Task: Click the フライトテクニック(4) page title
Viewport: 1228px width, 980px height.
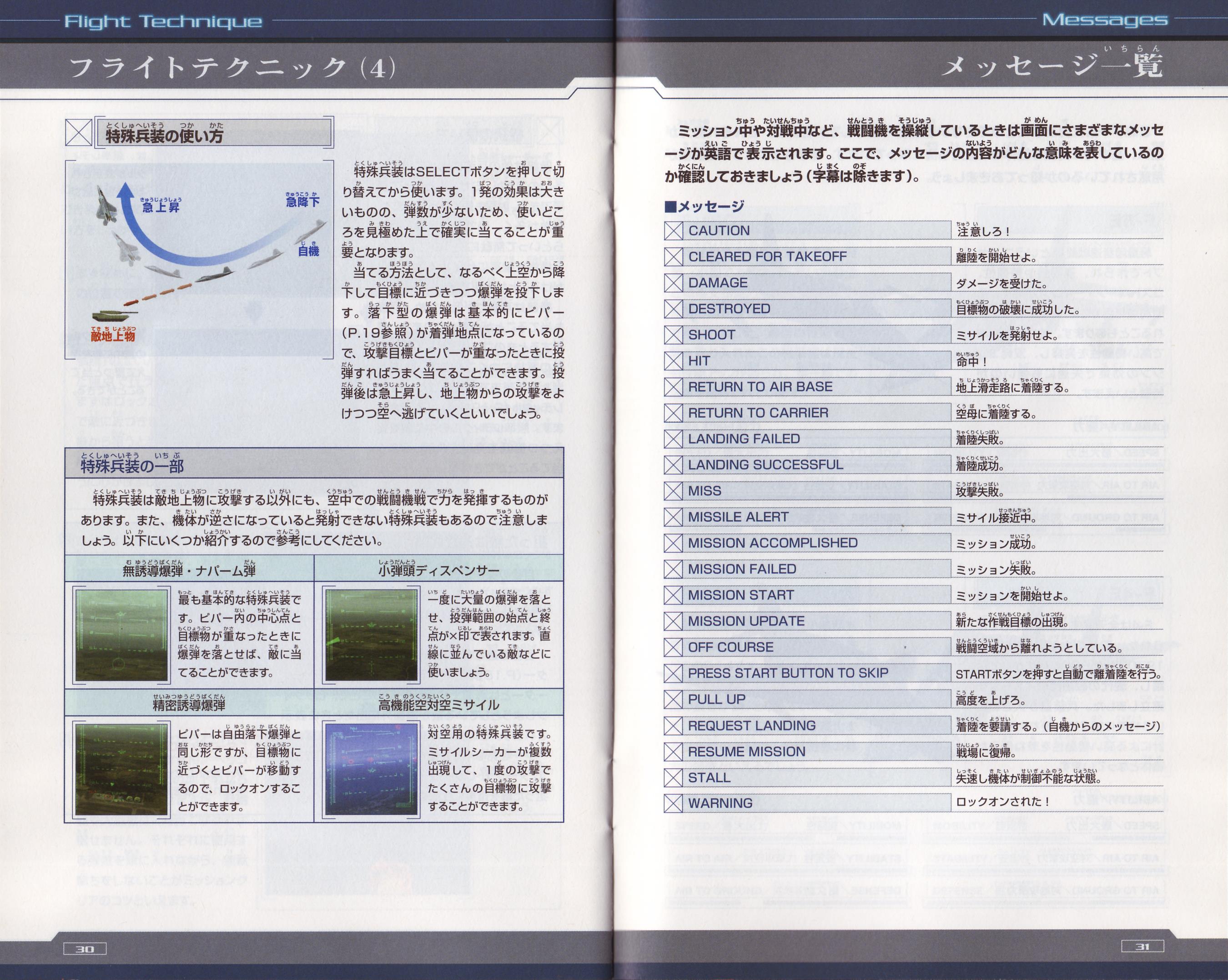Action: tap(232, 67)
